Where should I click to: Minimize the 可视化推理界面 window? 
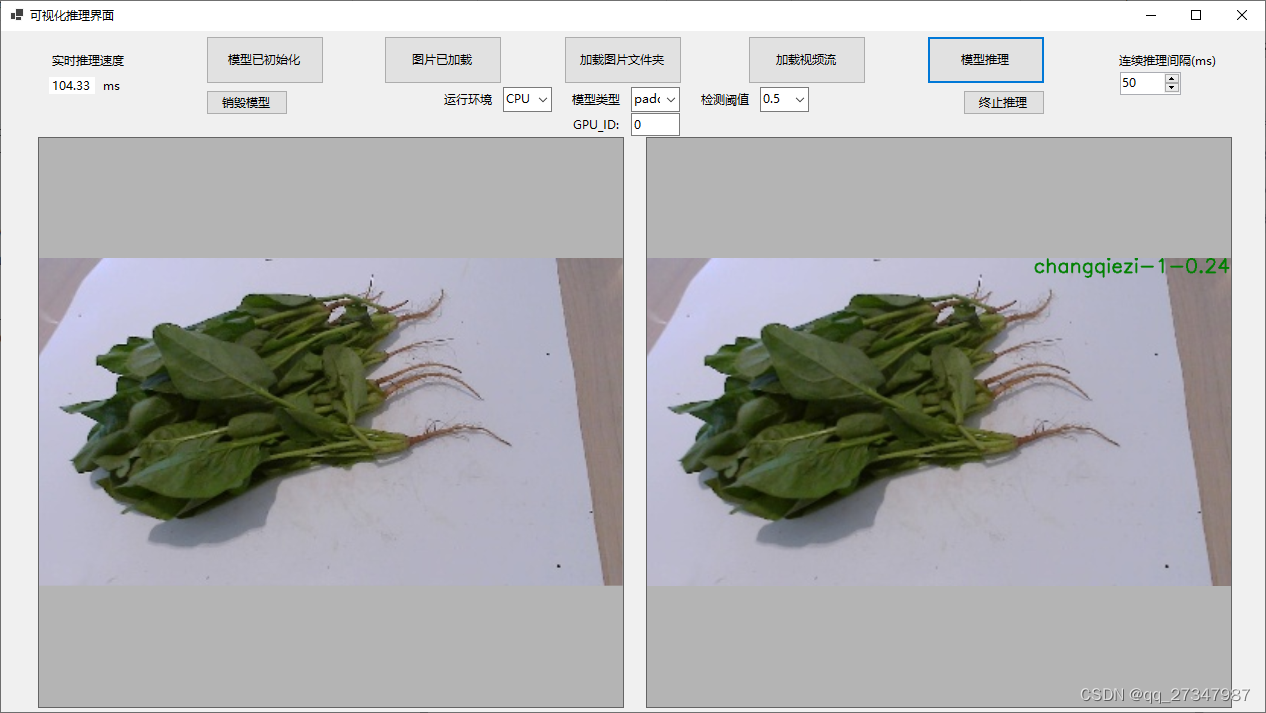click(x=1151, y=15)
